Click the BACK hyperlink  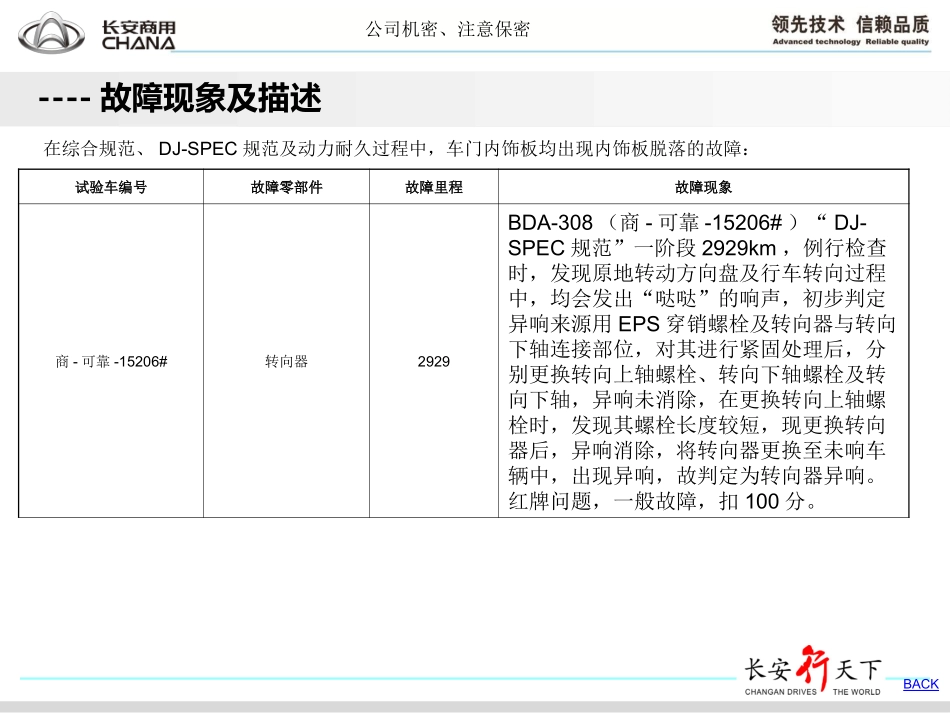pyautogui.click(x=920, y=684)
